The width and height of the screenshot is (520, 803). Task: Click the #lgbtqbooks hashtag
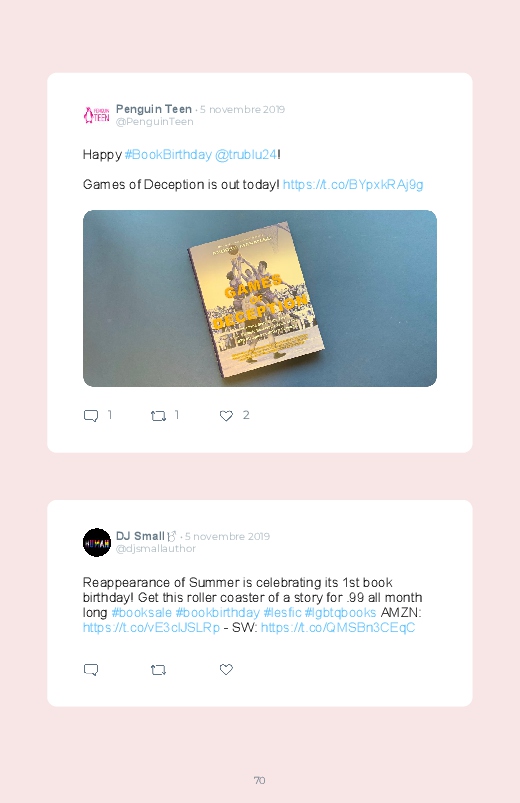pyautogui.click(x=341, y=612)
